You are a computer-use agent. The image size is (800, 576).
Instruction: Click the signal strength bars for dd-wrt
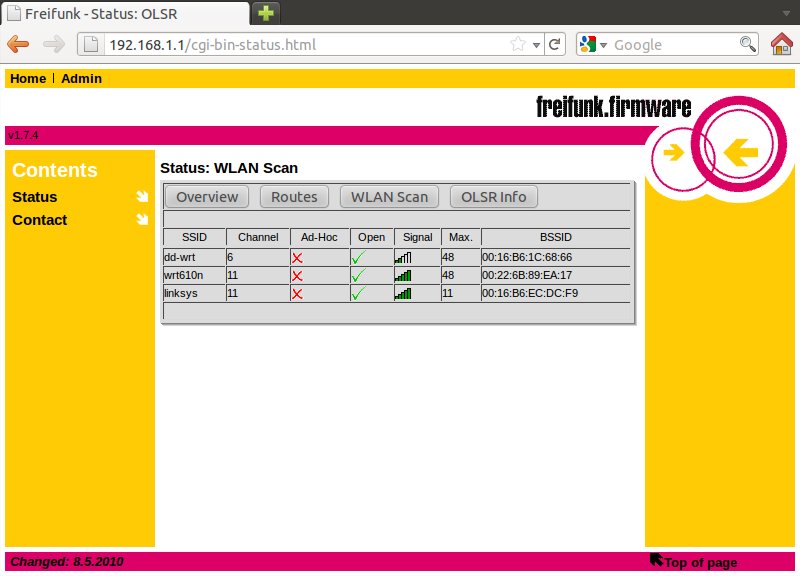coord(403,257)
